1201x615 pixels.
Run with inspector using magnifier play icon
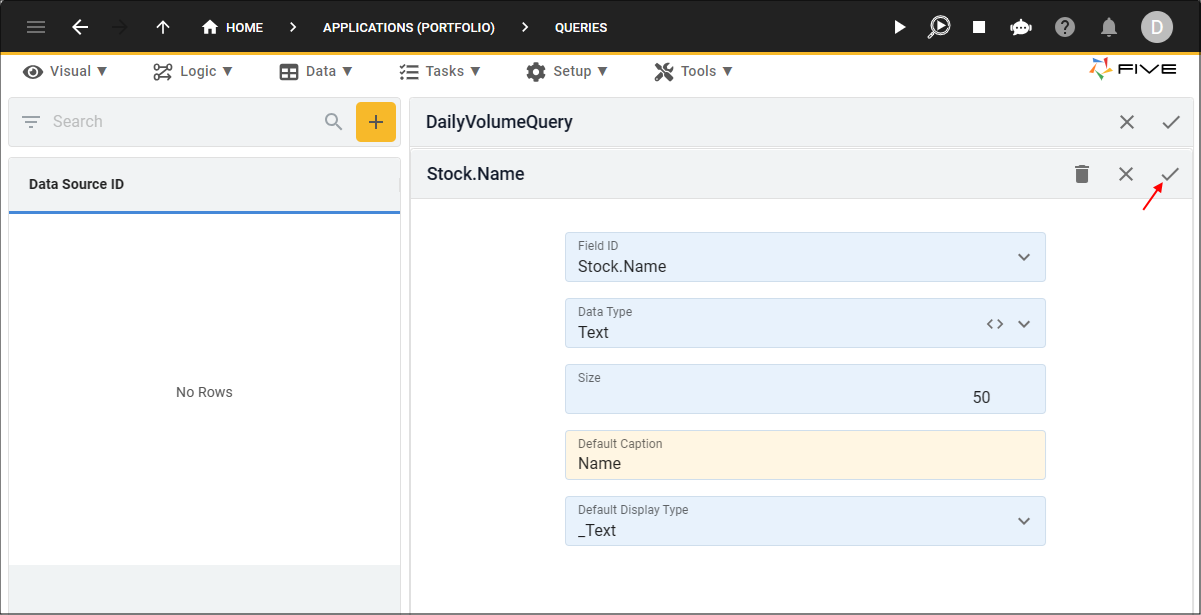[939, 27]
